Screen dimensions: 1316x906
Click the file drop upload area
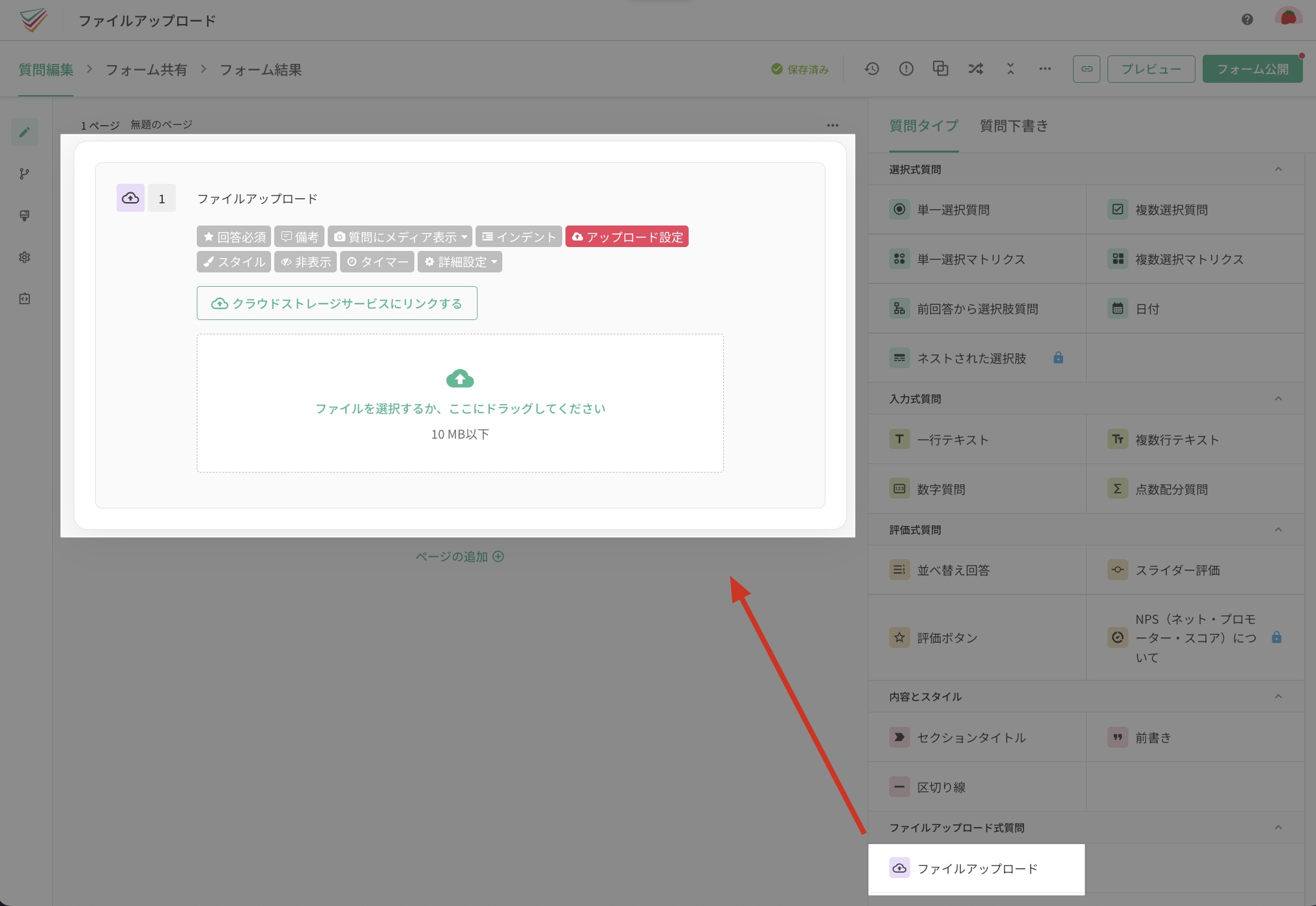[460, 403]
